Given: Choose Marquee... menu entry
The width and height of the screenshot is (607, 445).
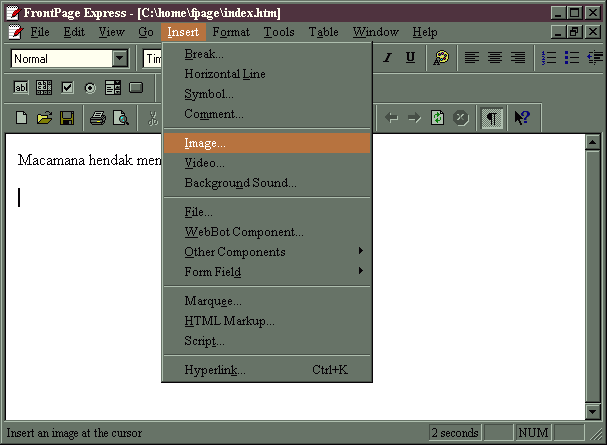Looking at the screenshot, I should pos(267,301).
